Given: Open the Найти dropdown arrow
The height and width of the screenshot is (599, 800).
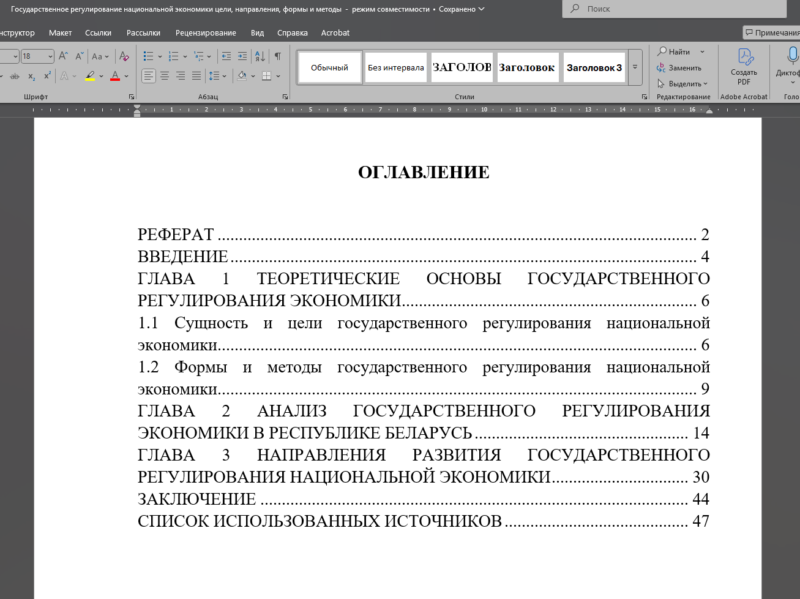Looking at the screenshot, I should point(702,52).
